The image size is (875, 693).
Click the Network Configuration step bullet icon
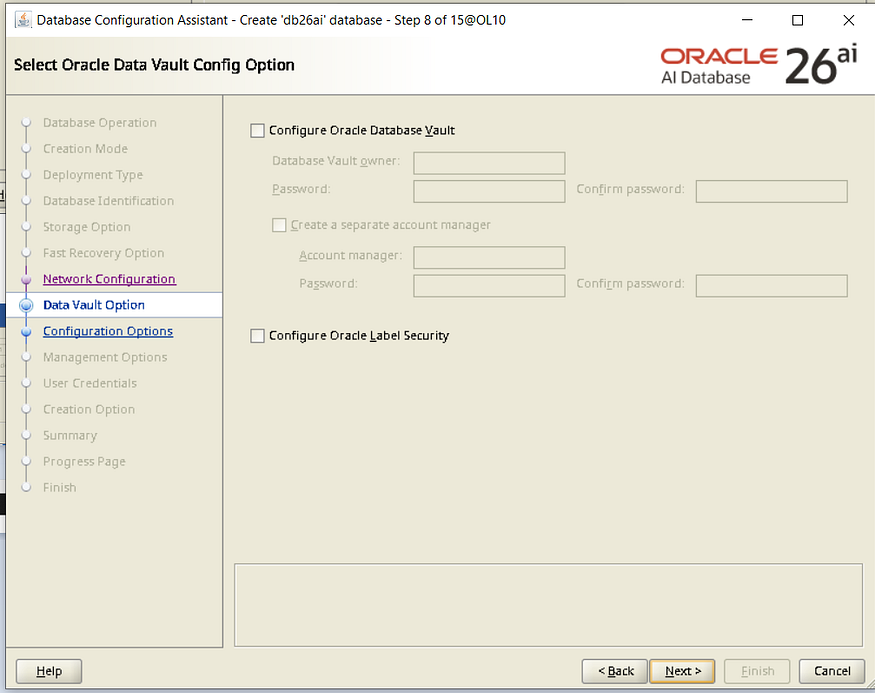pos(26,279)
